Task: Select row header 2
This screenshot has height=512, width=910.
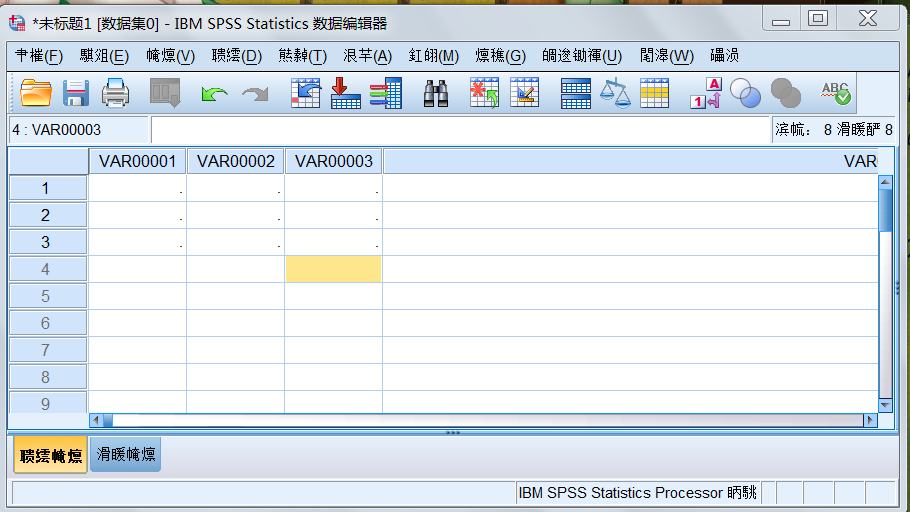Action: tap(48, 215)
